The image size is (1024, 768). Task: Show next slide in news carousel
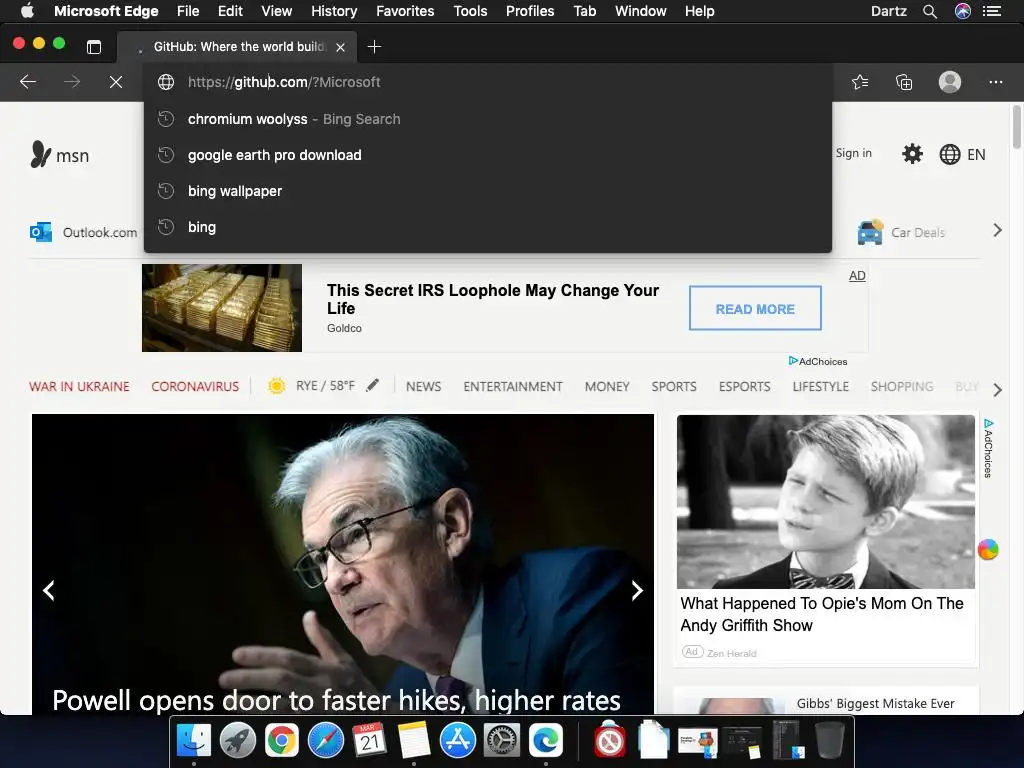coord(637,590)
